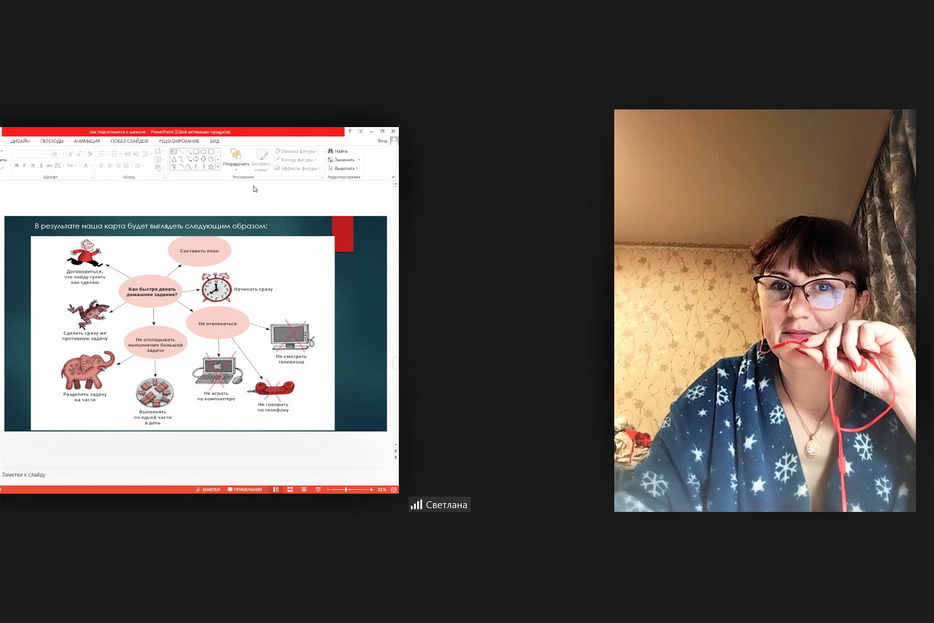This screenshot has height=623, width=934.
Task: Select the pink elephant picture on slide
Action: (x=87, y=369)
